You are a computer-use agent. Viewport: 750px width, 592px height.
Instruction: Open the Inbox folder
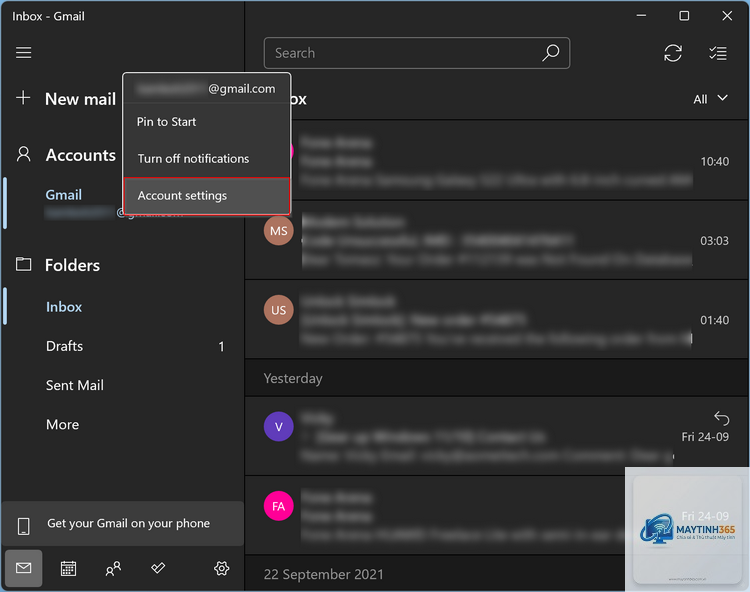[x=64, y=307]
